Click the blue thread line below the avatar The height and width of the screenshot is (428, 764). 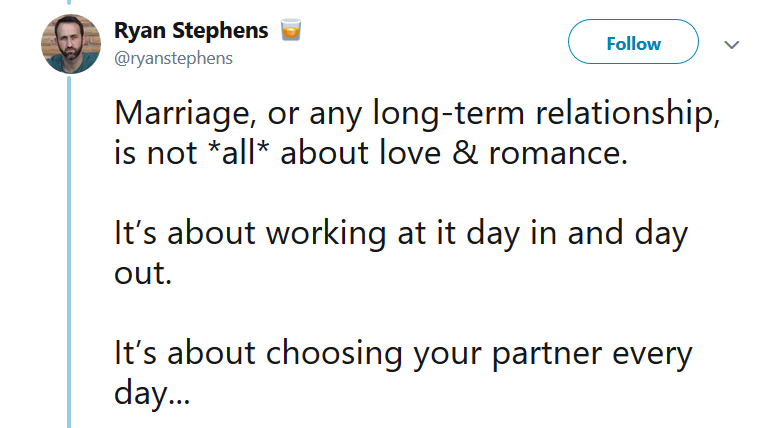click(x=69, y=252)
